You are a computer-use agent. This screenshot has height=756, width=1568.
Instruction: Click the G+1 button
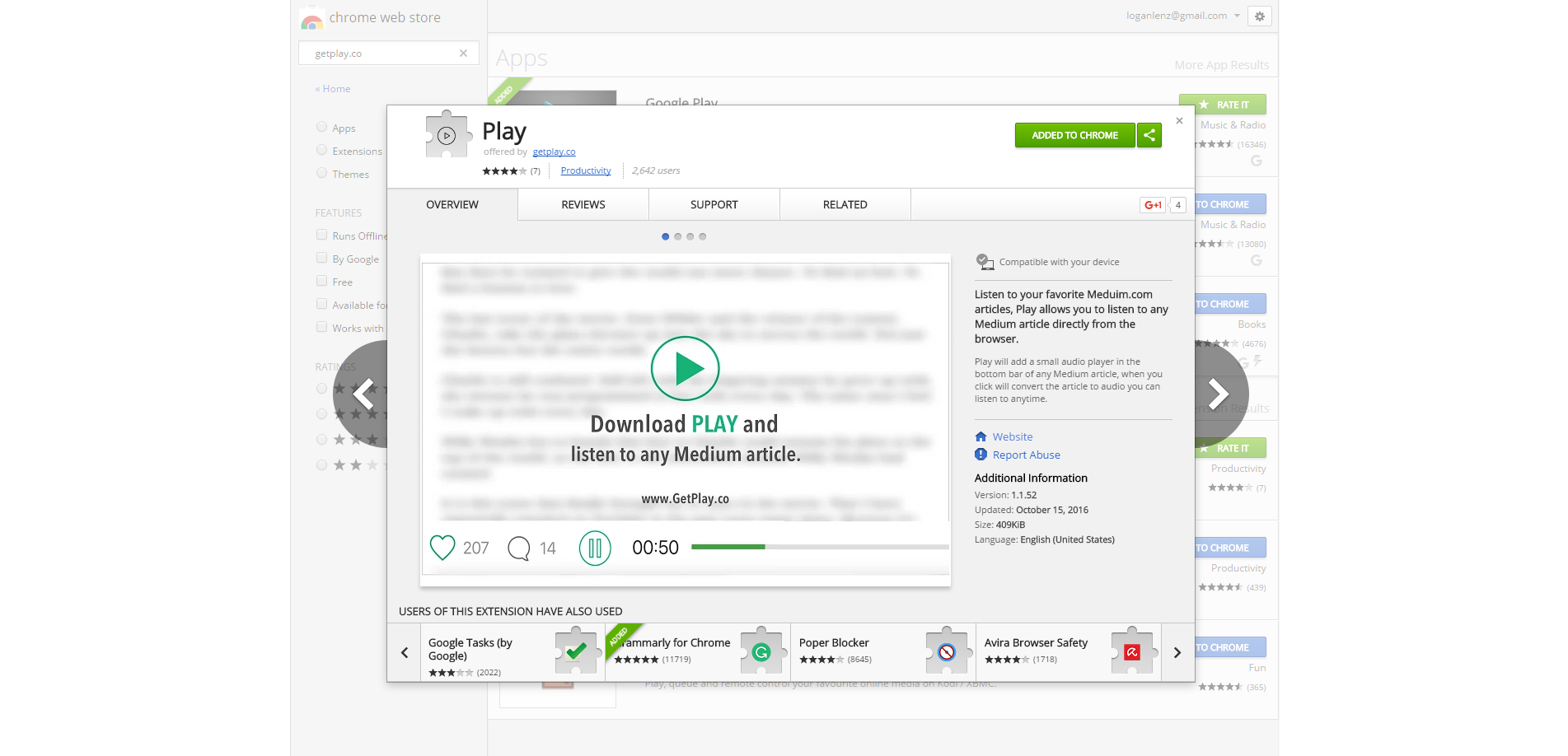[1153, 205]
